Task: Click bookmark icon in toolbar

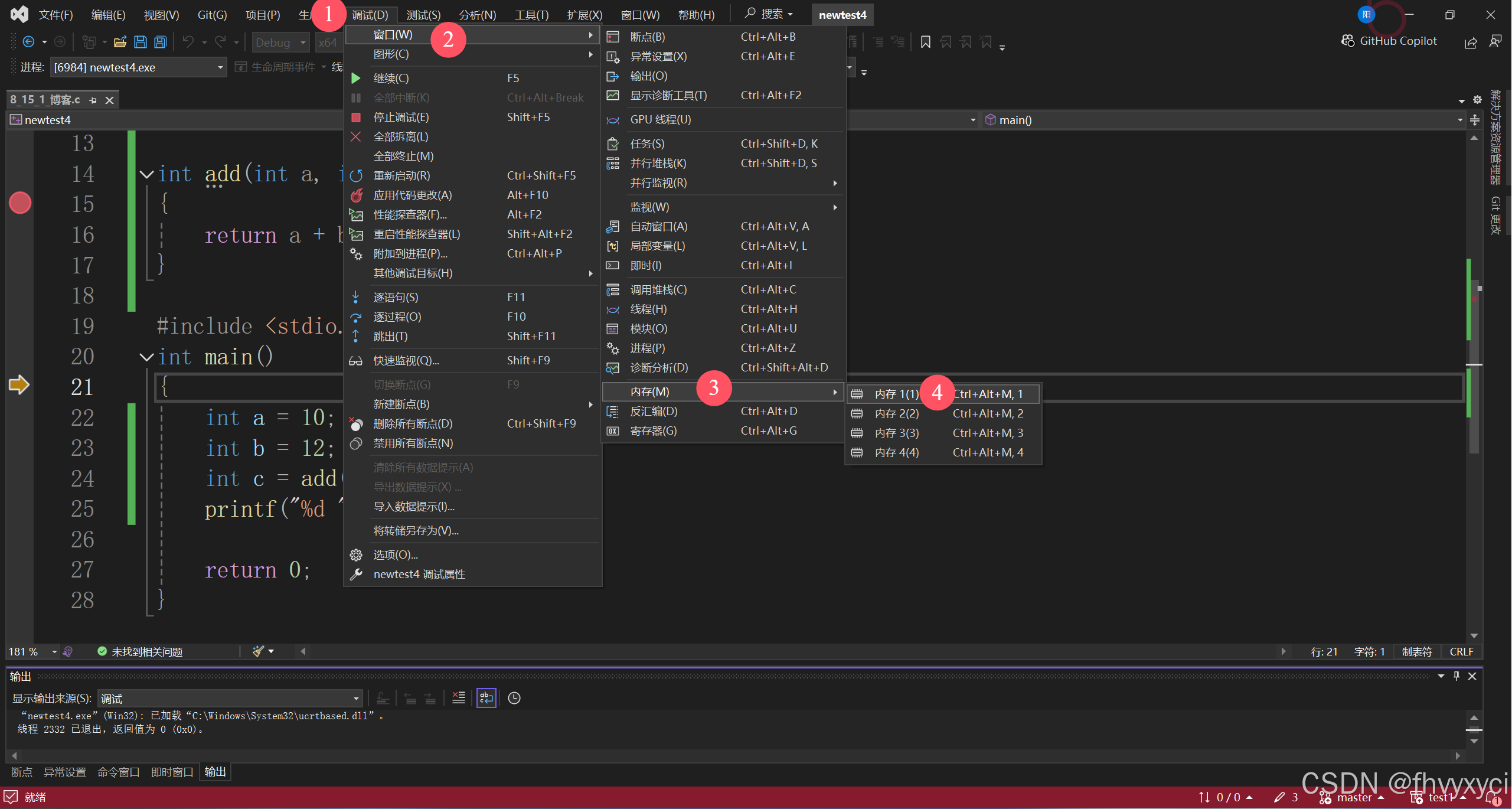Action: click(x=925, y=42)
